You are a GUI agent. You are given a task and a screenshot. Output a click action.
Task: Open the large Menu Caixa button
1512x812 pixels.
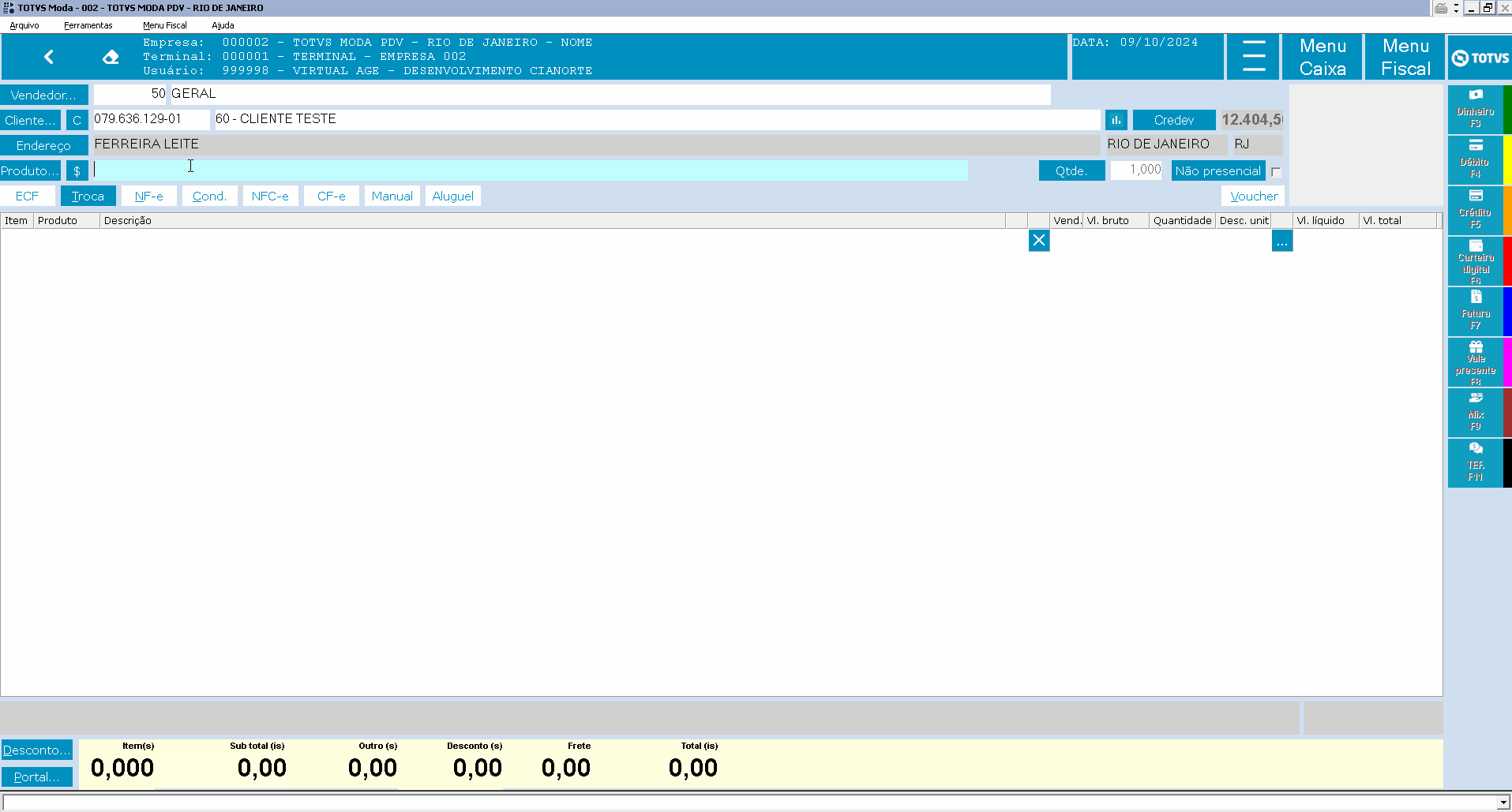pos(1323,57)
